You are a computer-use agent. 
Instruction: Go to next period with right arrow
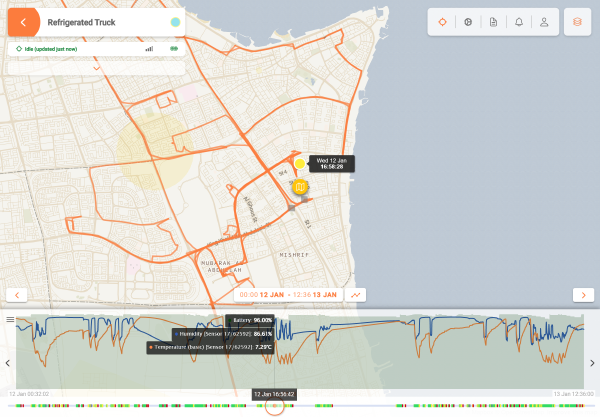pos(583,295)
